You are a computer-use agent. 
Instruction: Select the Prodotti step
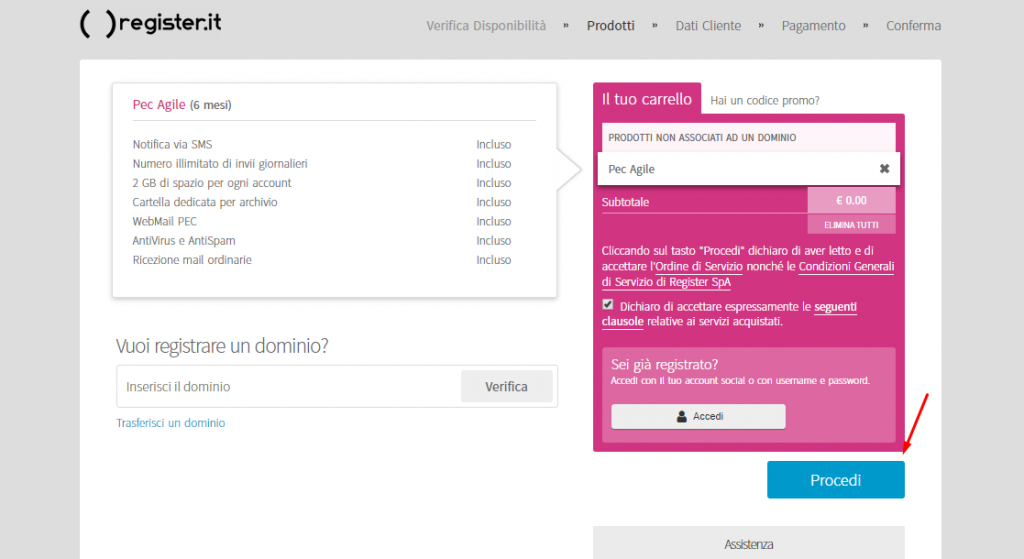click(610, 26)
